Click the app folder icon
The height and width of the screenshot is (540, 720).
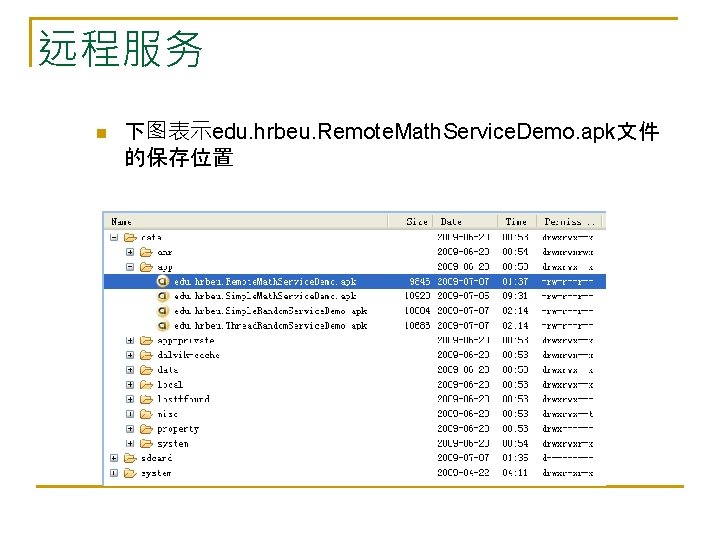[146, 267]
